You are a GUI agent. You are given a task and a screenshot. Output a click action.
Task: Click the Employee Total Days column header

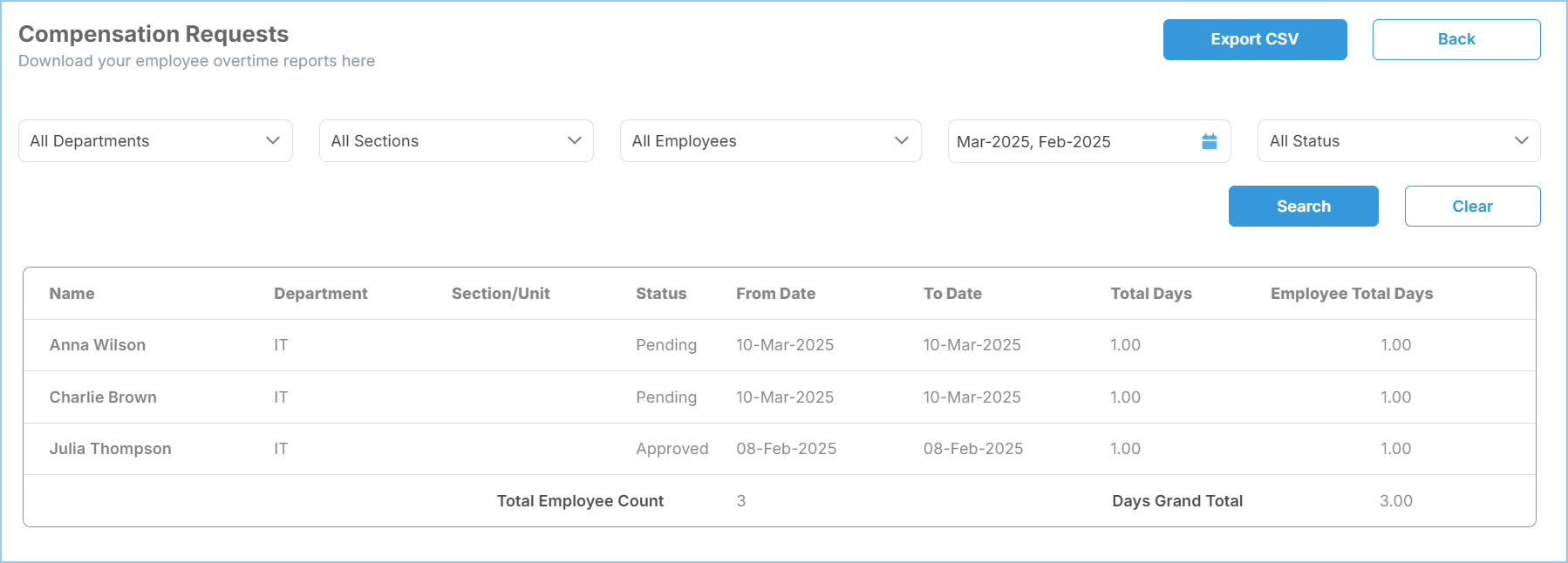[1351, 294]
